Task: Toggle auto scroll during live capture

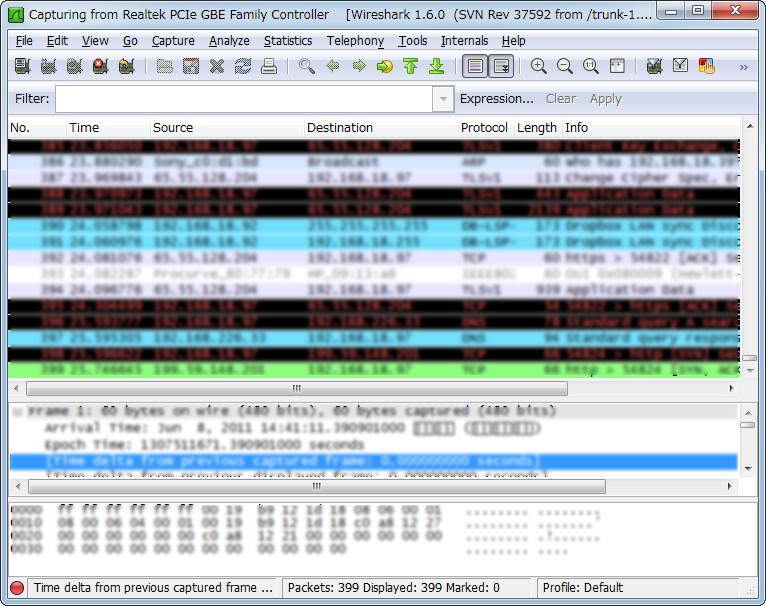Action: [501, 66]
